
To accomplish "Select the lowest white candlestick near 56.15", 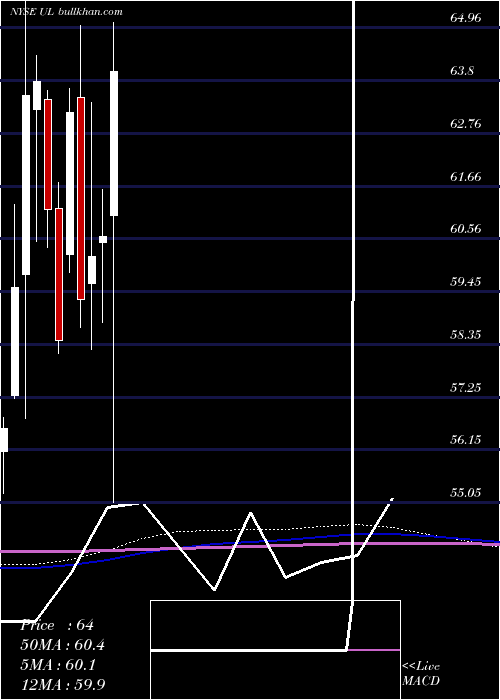I will click(4, 440).
